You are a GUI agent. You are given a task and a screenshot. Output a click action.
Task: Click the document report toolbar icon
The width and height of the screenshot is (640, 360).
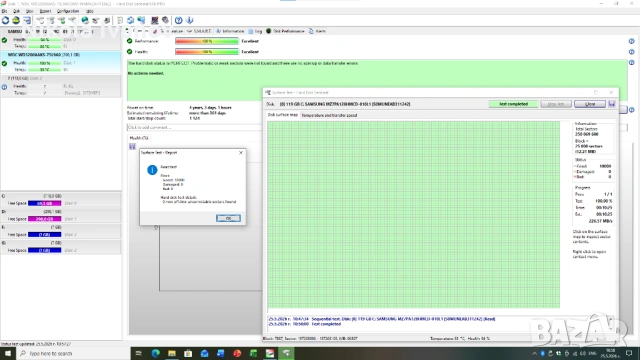coord(120,20)
